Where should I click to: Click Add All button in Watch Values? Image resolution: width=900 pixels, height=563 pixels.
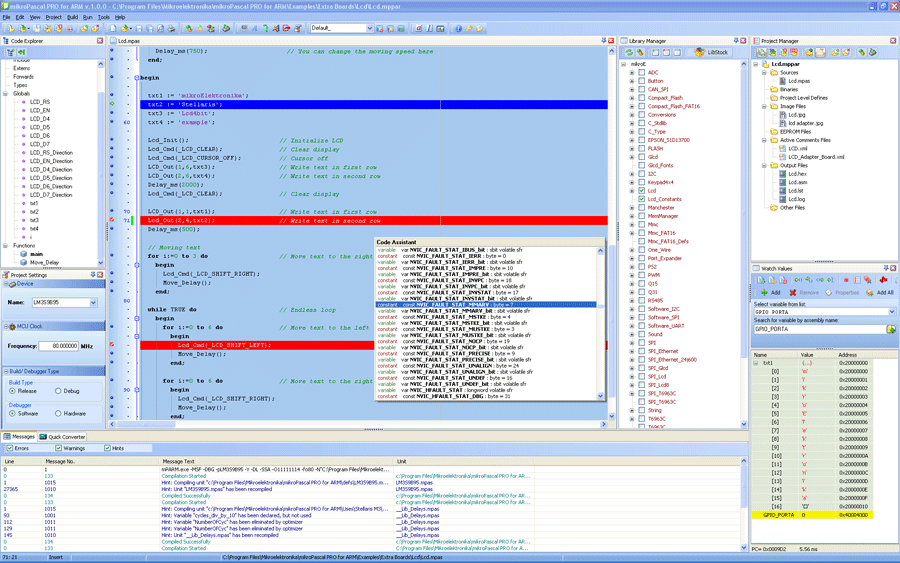click(882, 293)
